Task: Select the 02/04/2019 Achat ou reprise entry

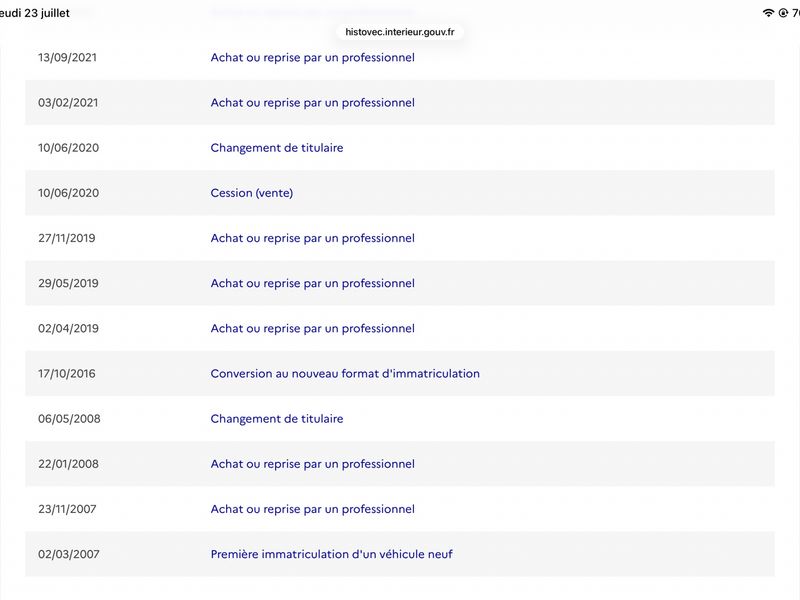Action: 312,329
